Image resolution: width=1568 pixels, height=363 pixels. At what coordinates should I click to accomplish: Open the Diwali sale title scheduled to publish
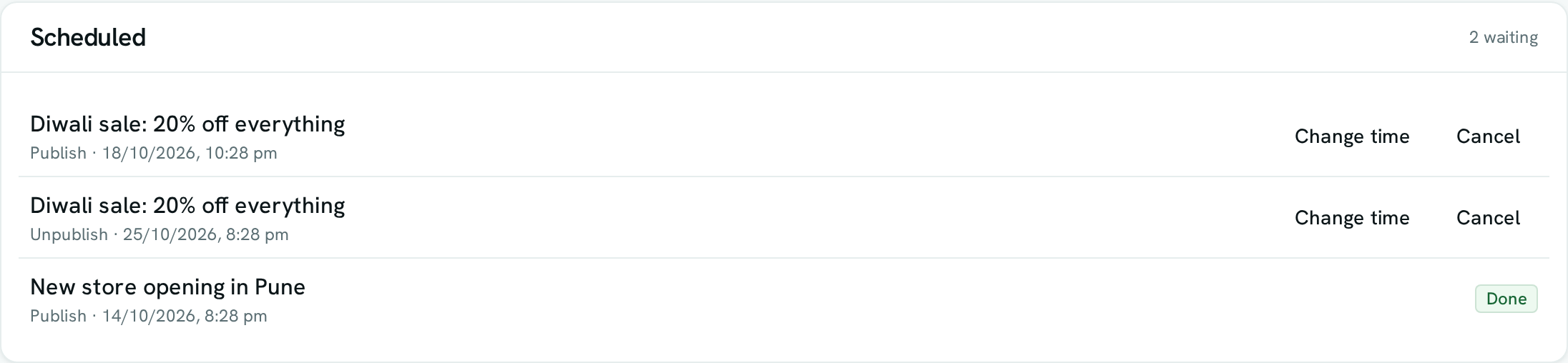pos(187,124)
